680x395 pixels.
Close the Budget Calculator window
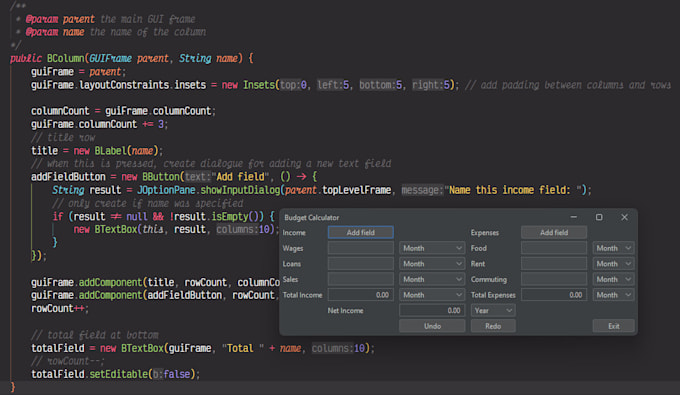pos(624,217)
